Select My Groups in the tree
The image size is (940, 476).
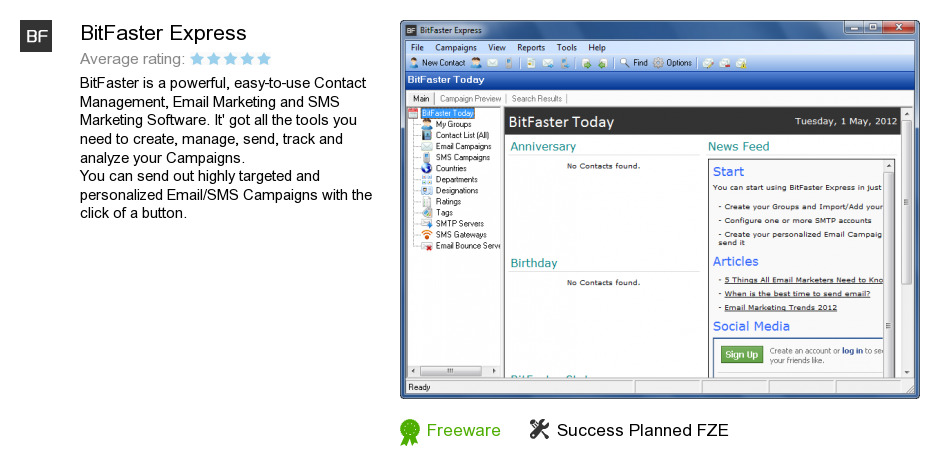coord(453,124)
